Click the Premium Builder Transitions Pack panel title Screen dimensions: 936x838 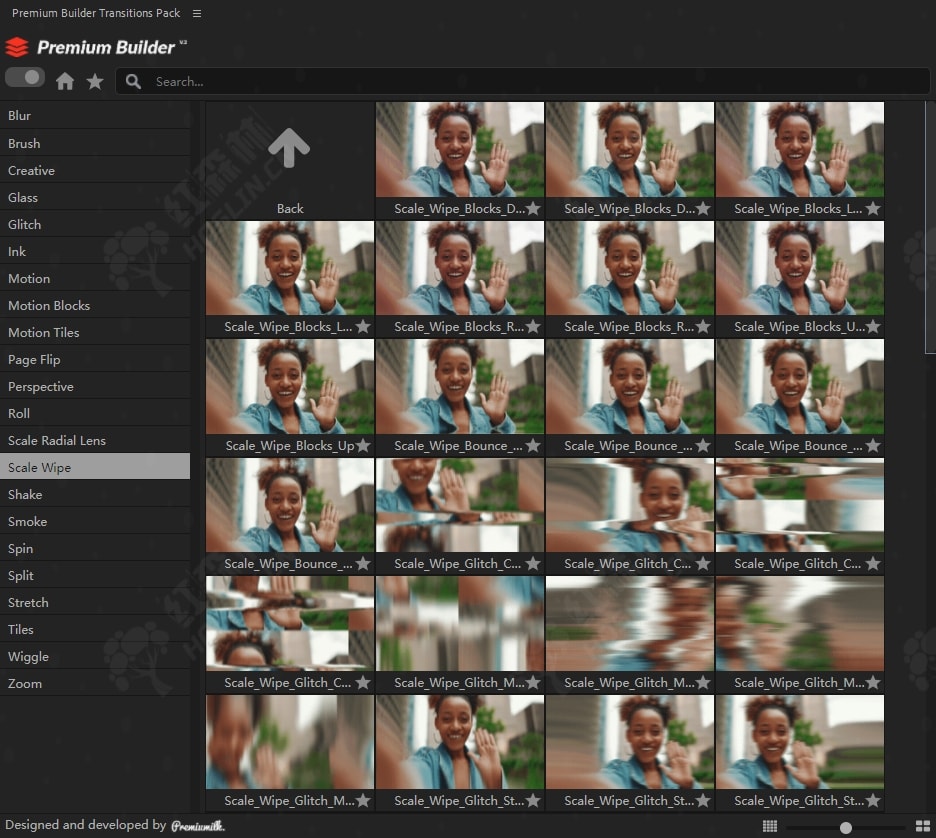[96, 13]
